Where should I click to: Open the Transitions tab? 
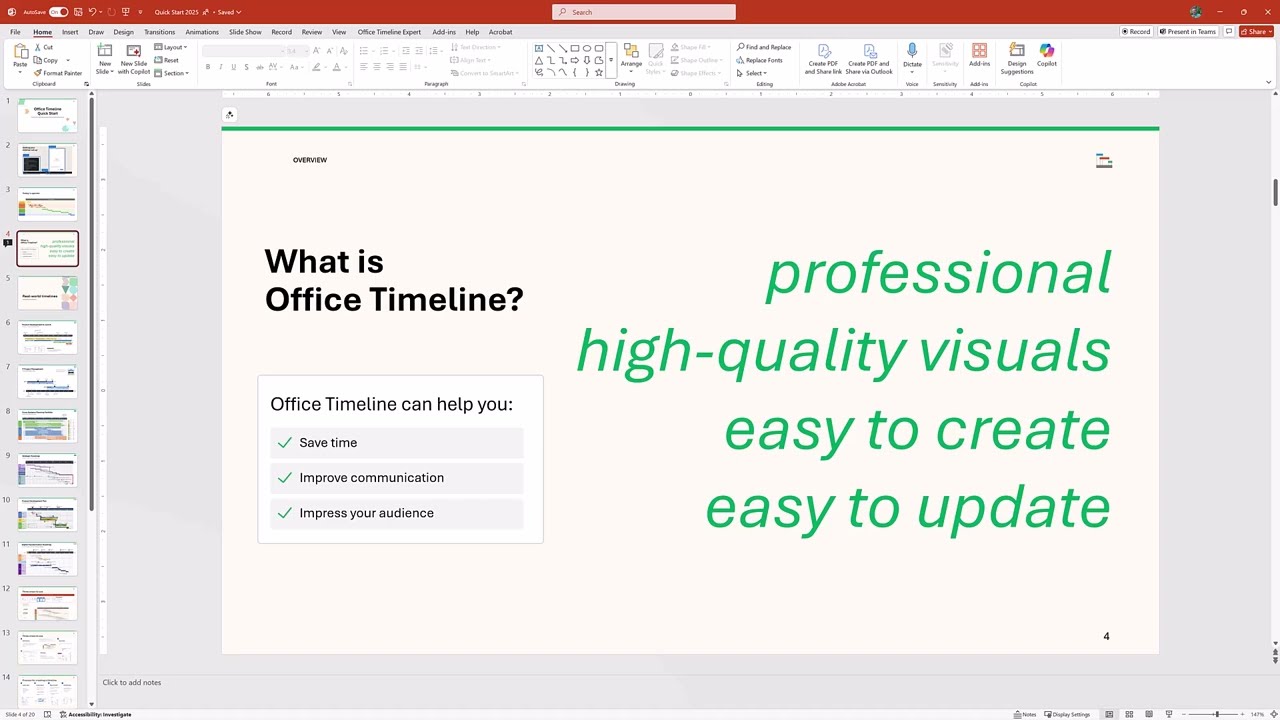pyautogui.click(x=159, y=32)
